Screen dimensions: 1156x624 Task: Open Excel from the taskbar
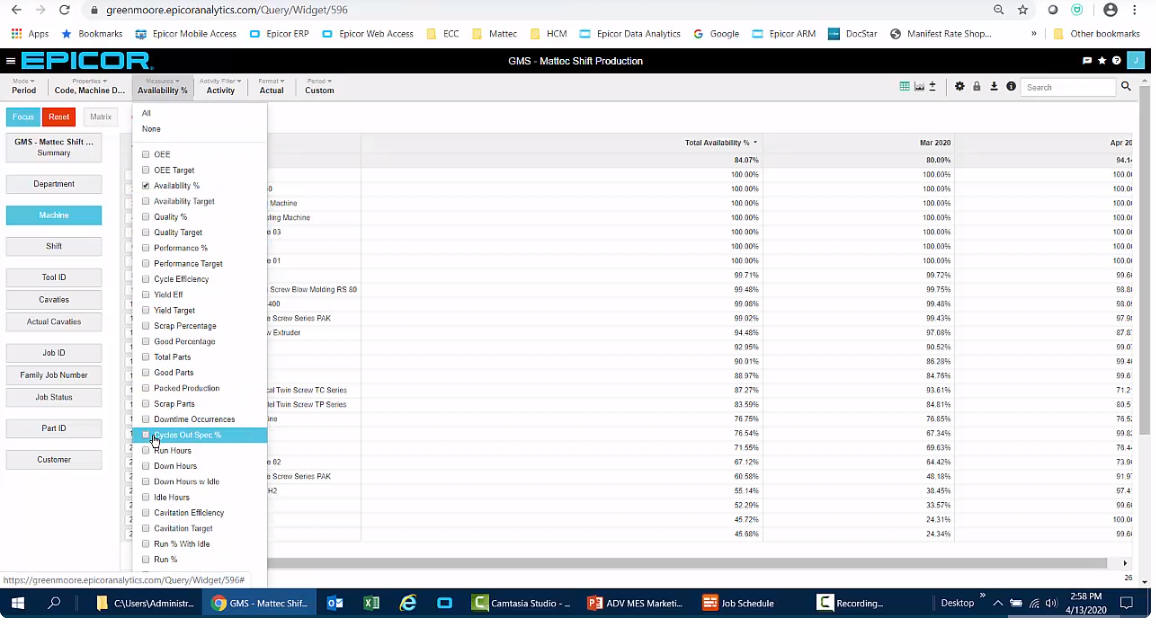pos(371,603)
